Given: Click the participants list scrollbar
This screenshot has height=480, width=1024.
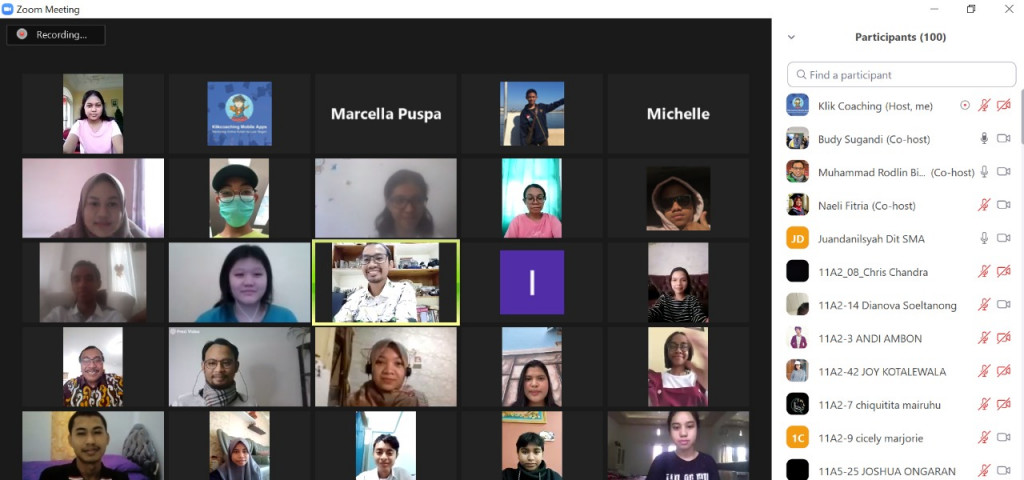Looking at the screenshot, I should (x=1021, y=118).
